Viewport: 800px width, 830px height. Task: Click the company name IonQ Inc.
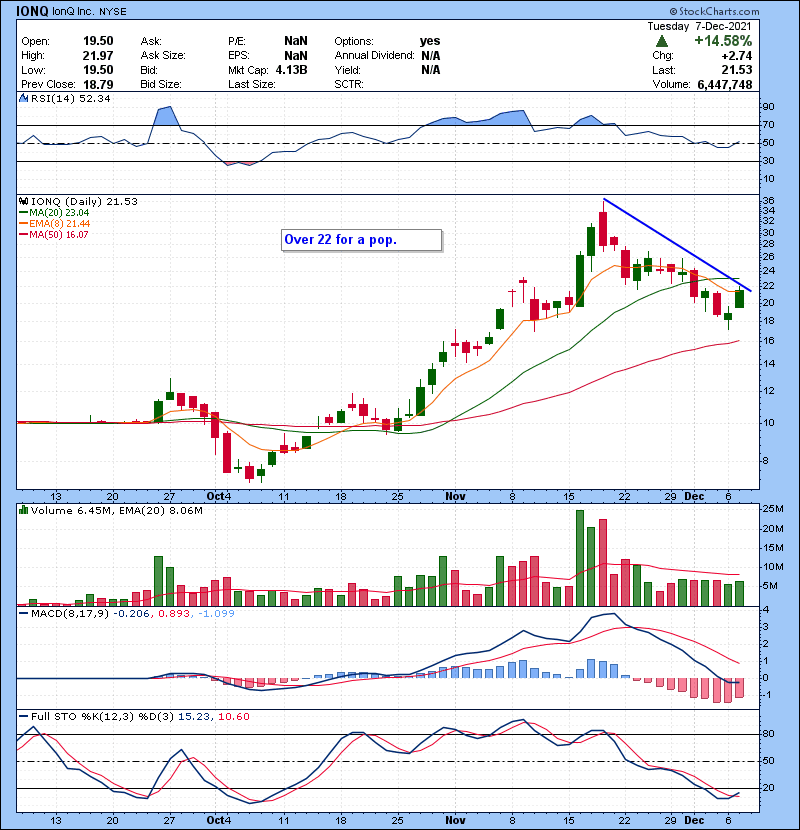point(74,12)
